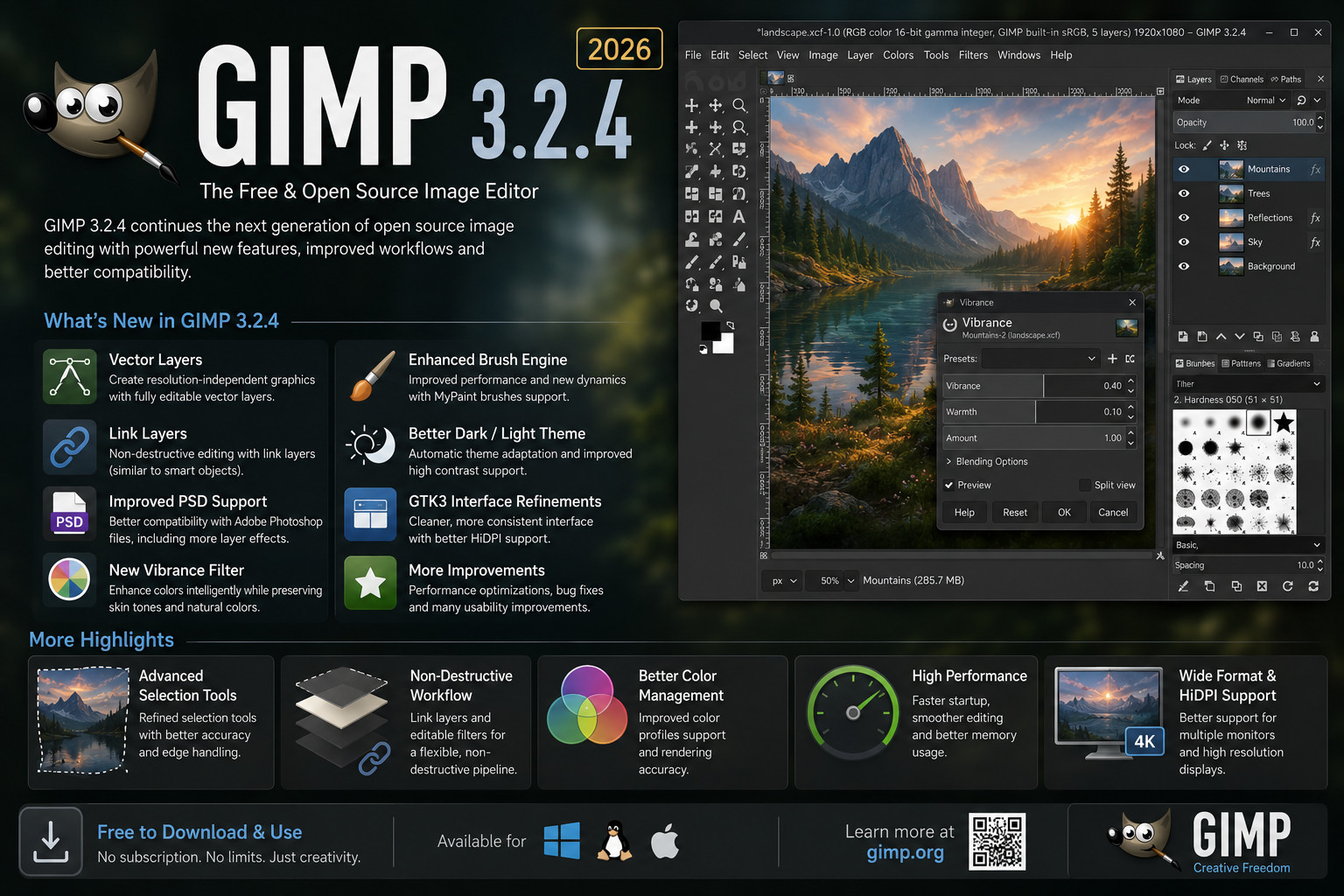Viewport: 1344px width, 896px height.
Task: Uncheck the Preview checkbox
Action: coord(948,485)
